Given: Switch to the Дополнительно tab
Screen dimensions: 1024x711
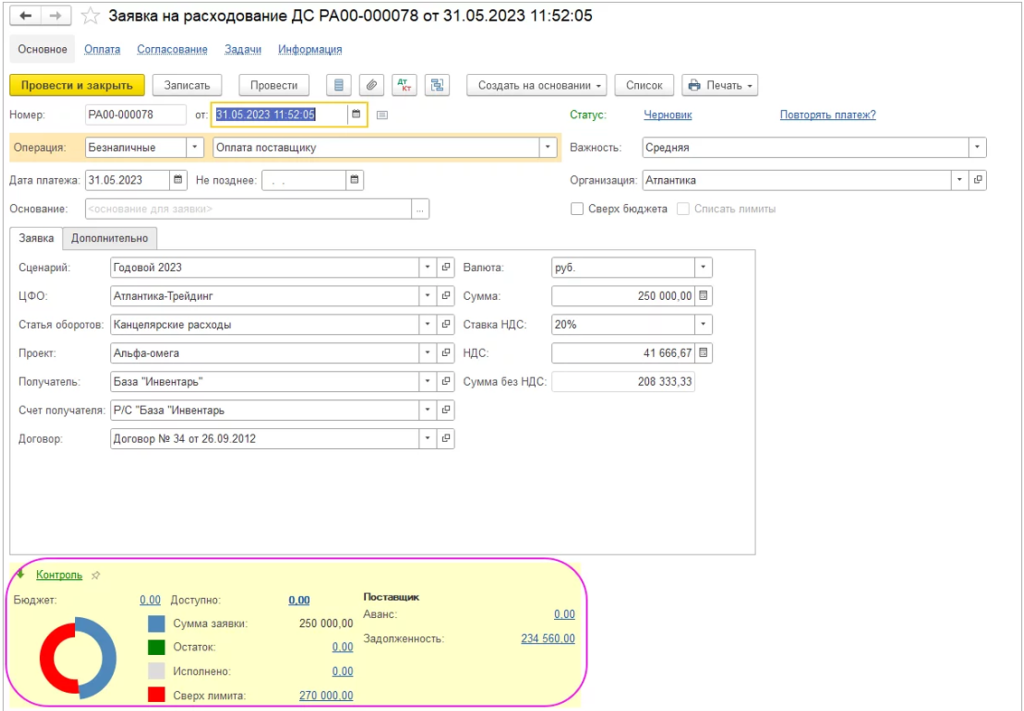Looking at the screenshot, I should [x=109, y=238].
